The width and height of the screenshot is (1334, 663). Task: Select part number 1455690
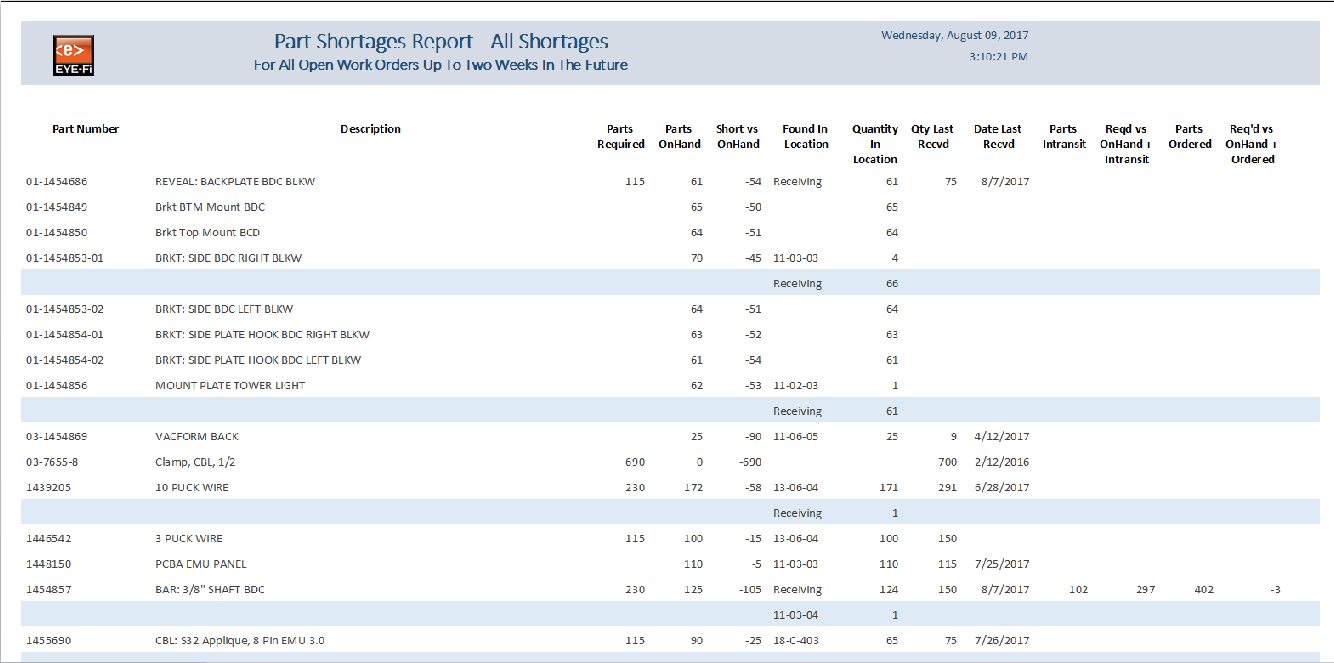(x=48, y=641)
